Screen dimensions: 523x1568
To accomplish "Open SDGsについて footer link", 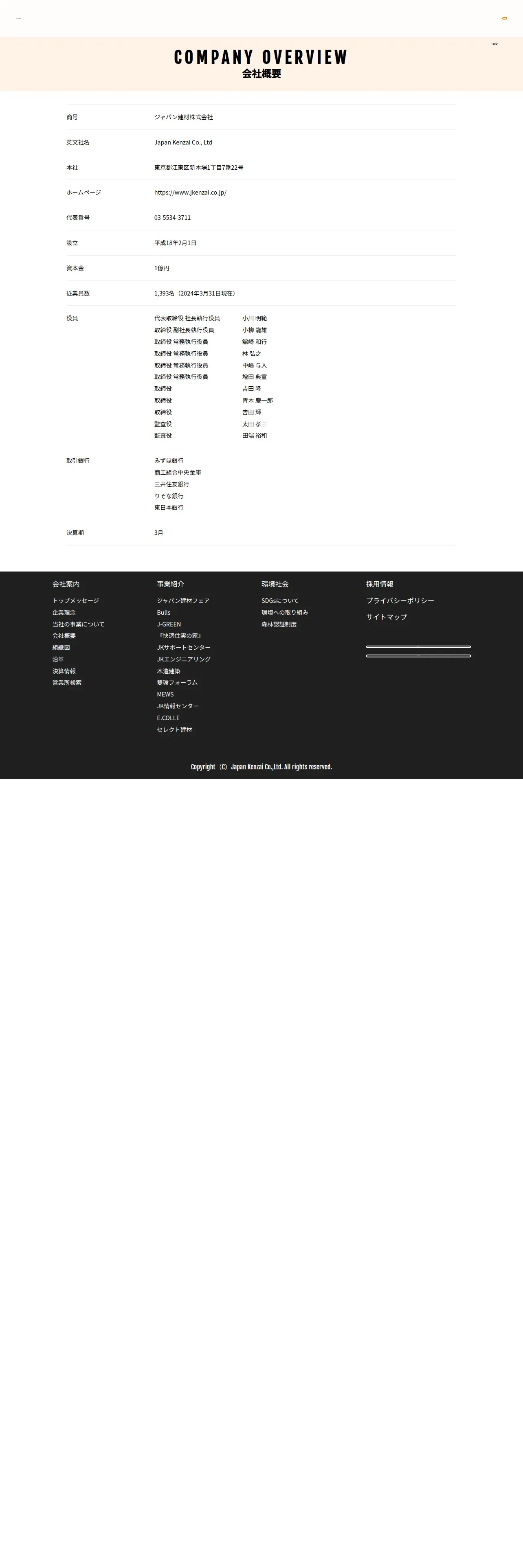I will [280, 601].
